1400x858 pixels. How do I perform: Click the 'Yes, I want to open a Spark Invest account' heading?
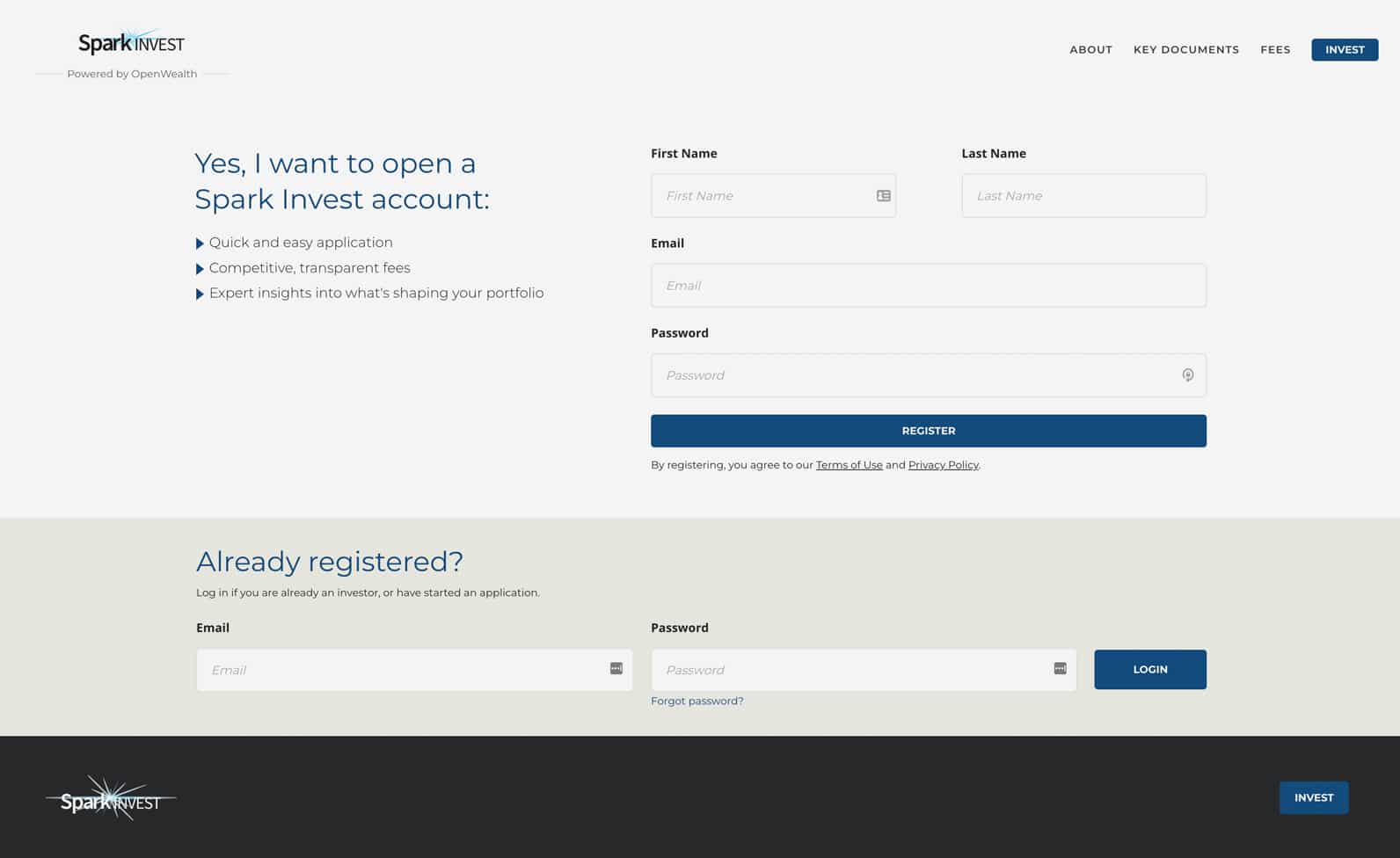[x=342, y=181]
